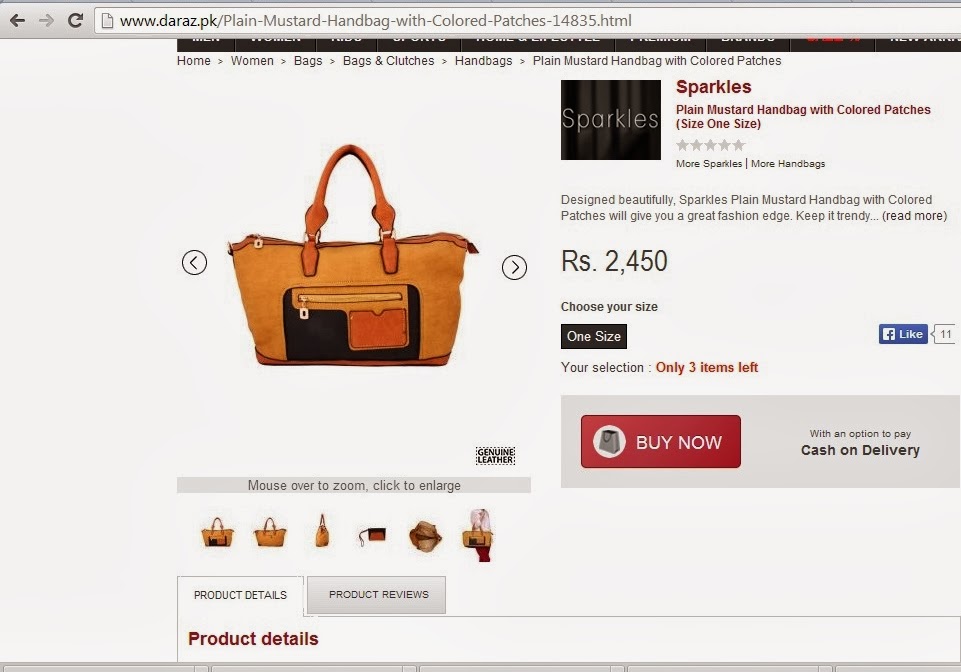The width and height of the screenshot is (961, 672).
Task: Show next product image with right arrow
Action: click(514, 267)
